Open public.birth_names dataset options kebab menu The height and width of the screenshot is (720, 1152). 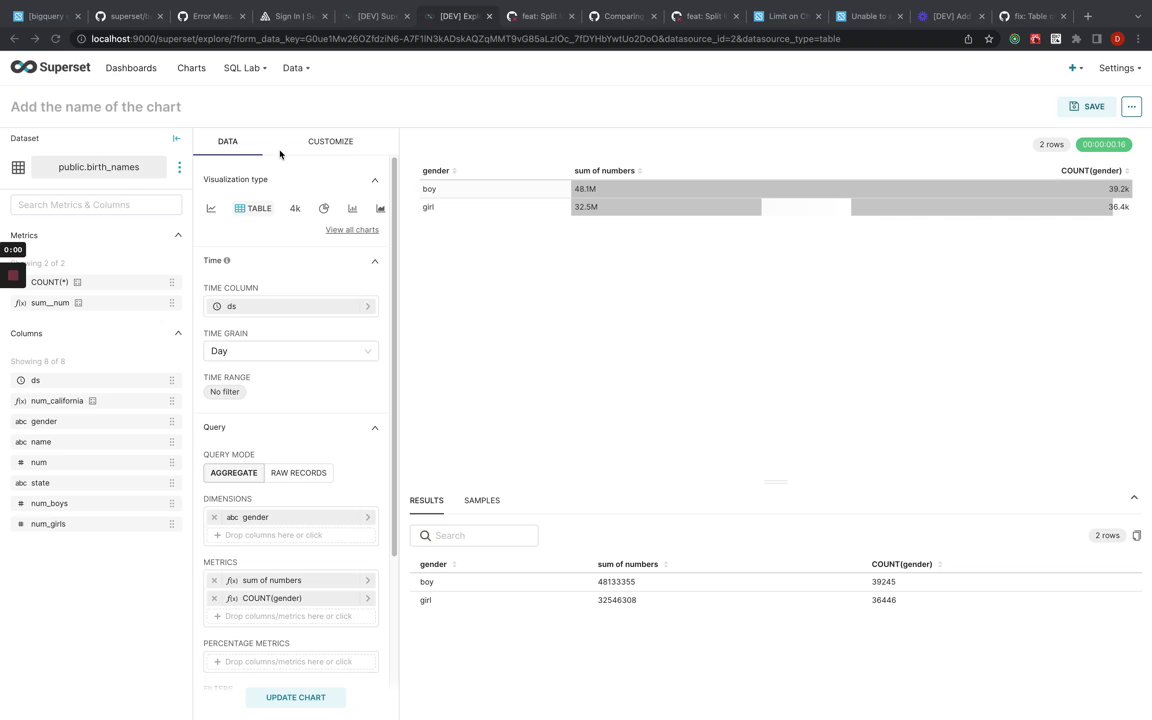(179, 168)
